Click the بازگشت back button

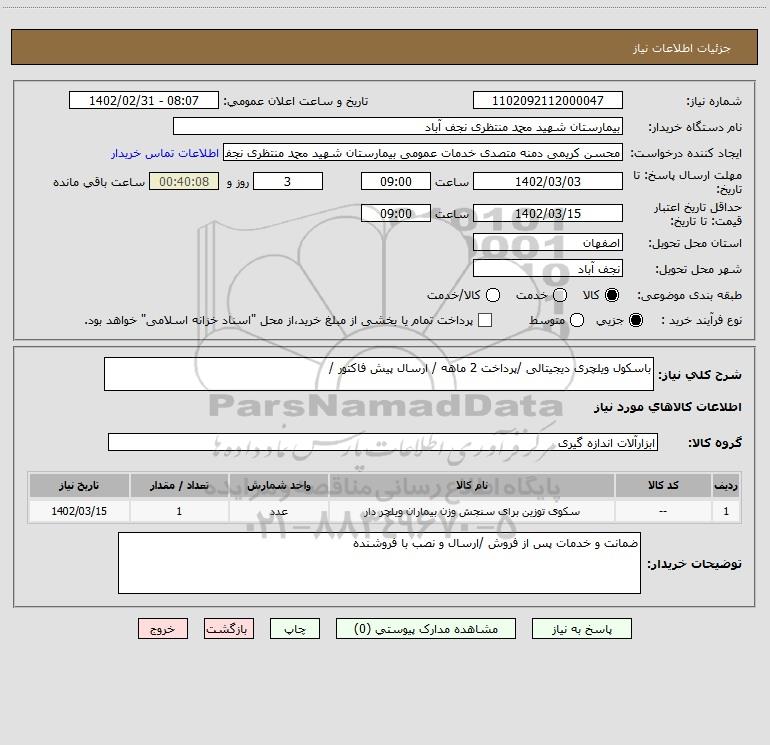tap(229, 629)
